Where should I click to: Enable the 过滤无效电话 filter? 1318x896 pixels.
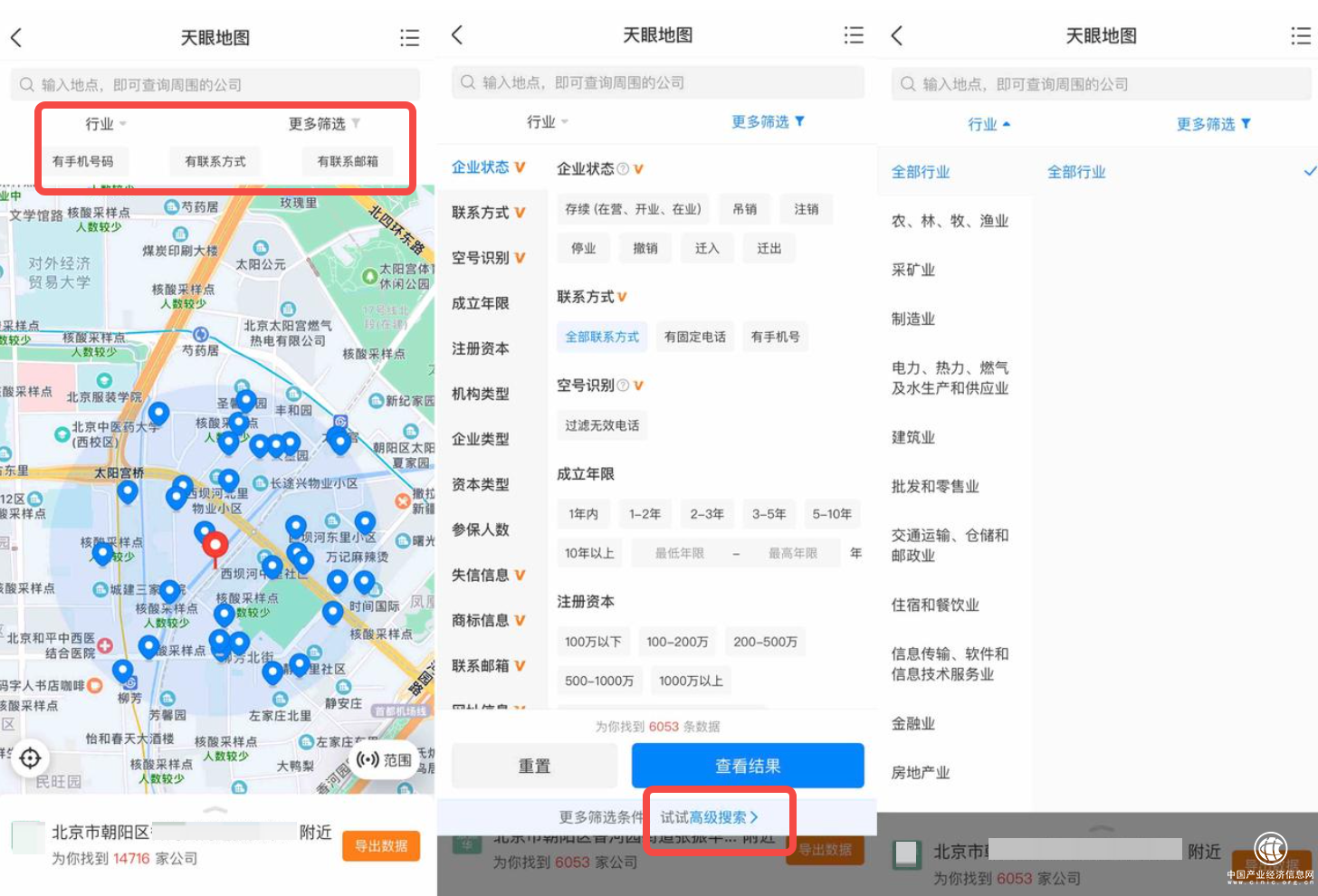coord(601,424)
